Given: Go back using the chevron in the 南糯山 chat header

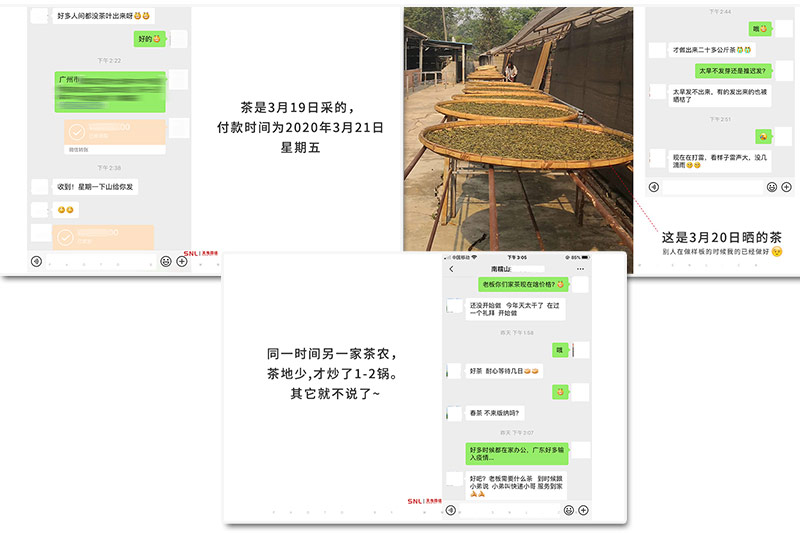Looking at the screenshot, I should (452, 269).
